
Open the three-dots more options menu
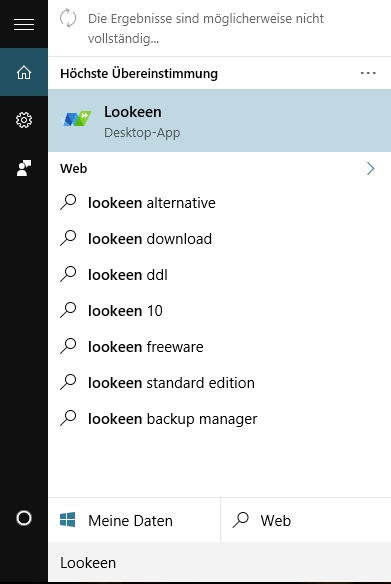[368, 73]
